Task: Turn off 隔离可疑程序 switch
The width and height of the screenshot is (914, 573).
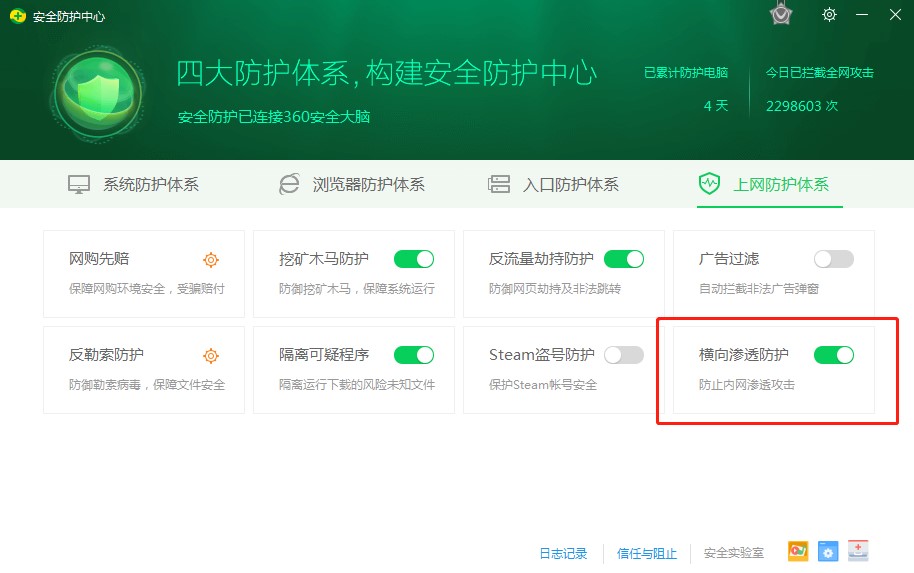Action: click(414, 355)
